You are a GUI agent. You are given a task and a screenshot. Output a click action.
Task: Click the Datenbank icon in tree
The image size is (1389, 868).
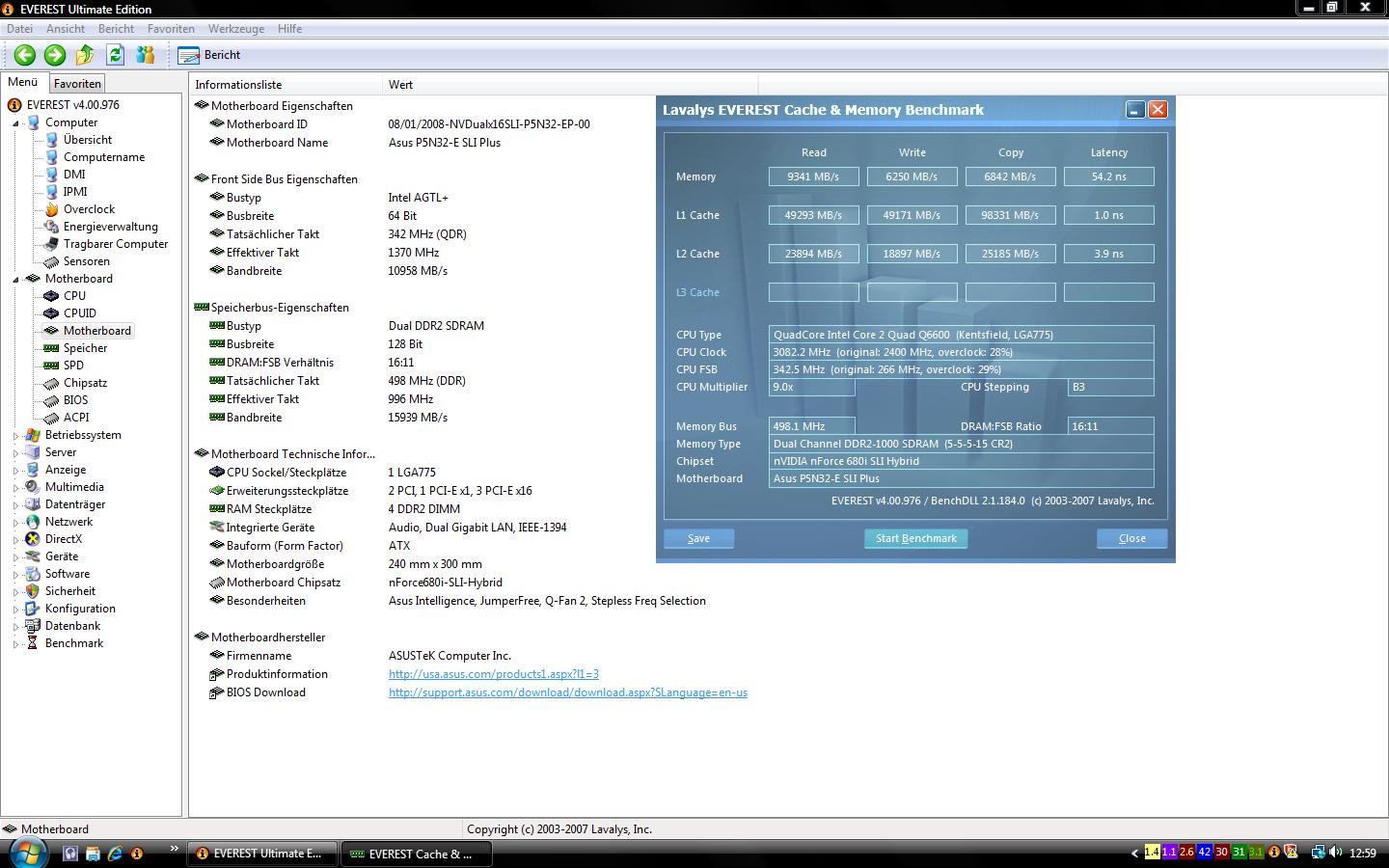(x=34, y=626)
